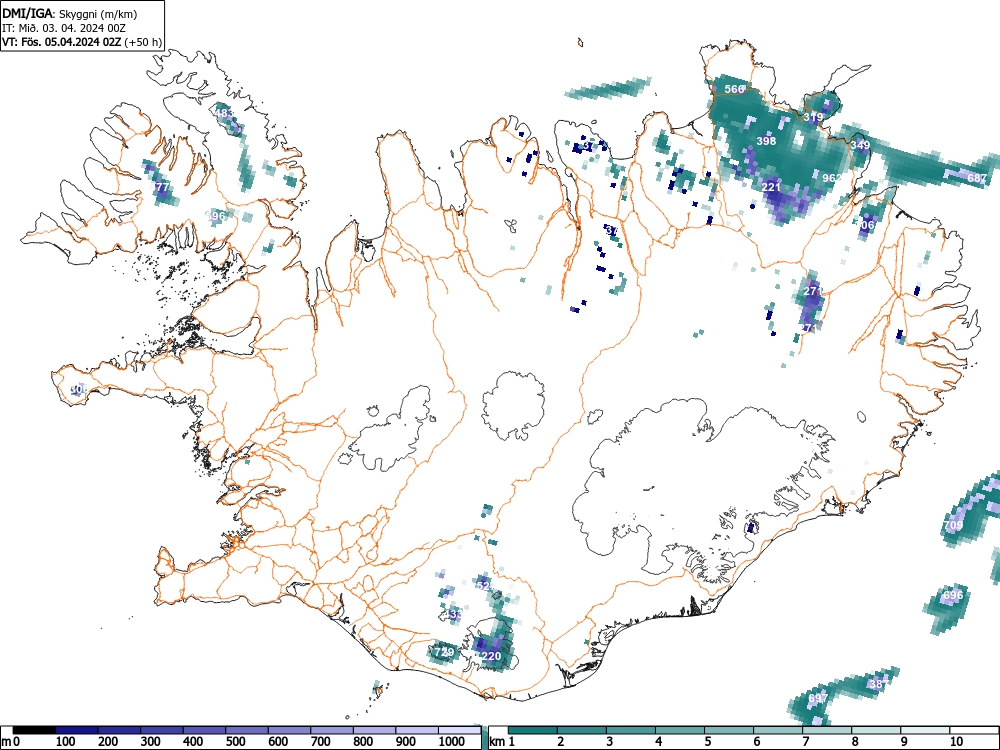Click the '566' visibility label on the map
Image resolution: width=1000 pixels, height=750 pixels.
[735, 89]
